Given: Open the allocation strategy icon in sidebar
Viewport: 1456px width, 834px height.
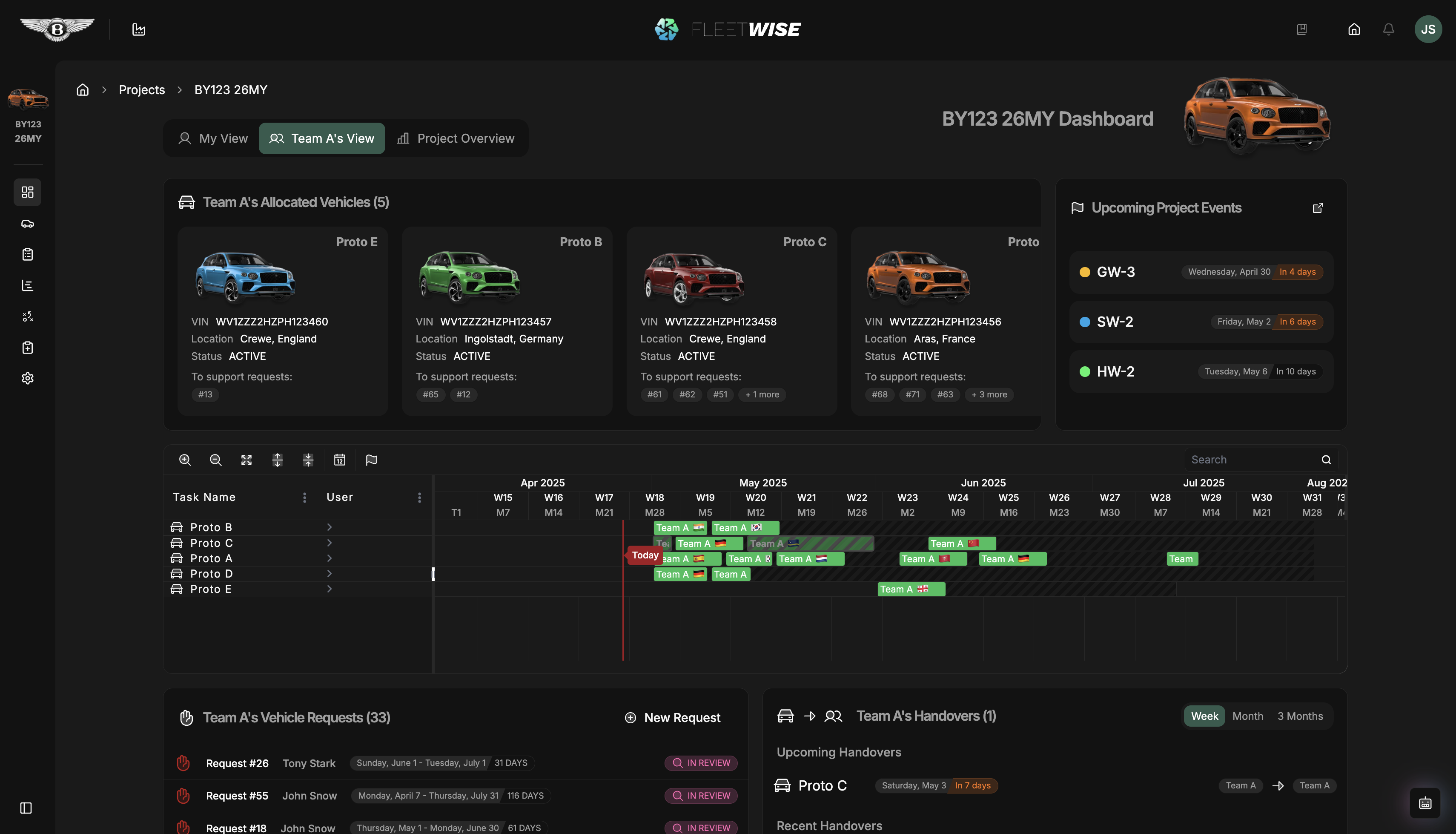Looking at the screenshot, I should 28,316.
